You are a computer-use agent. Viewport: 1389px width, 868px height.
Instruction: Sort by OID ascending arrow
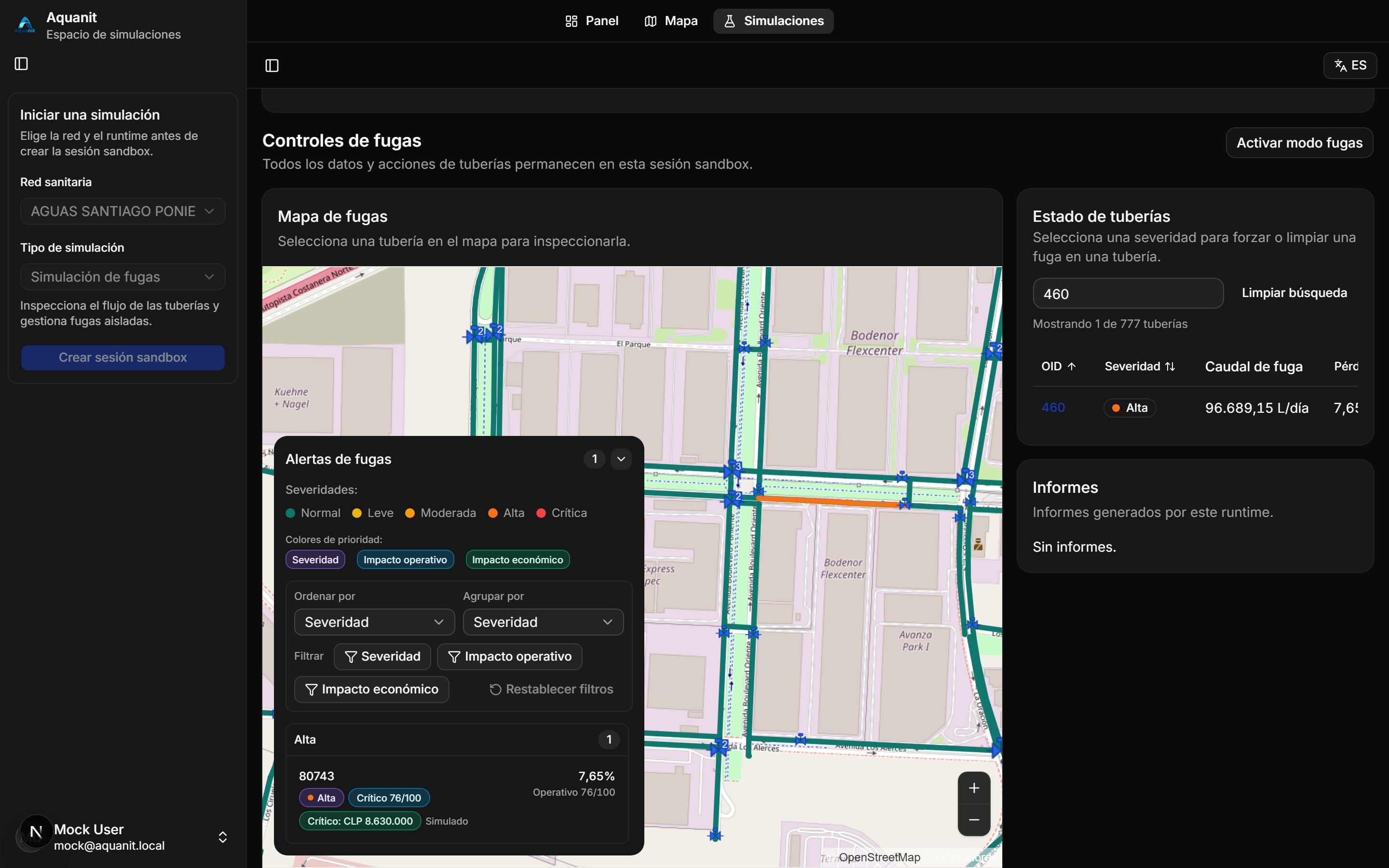pos(1071,366)
